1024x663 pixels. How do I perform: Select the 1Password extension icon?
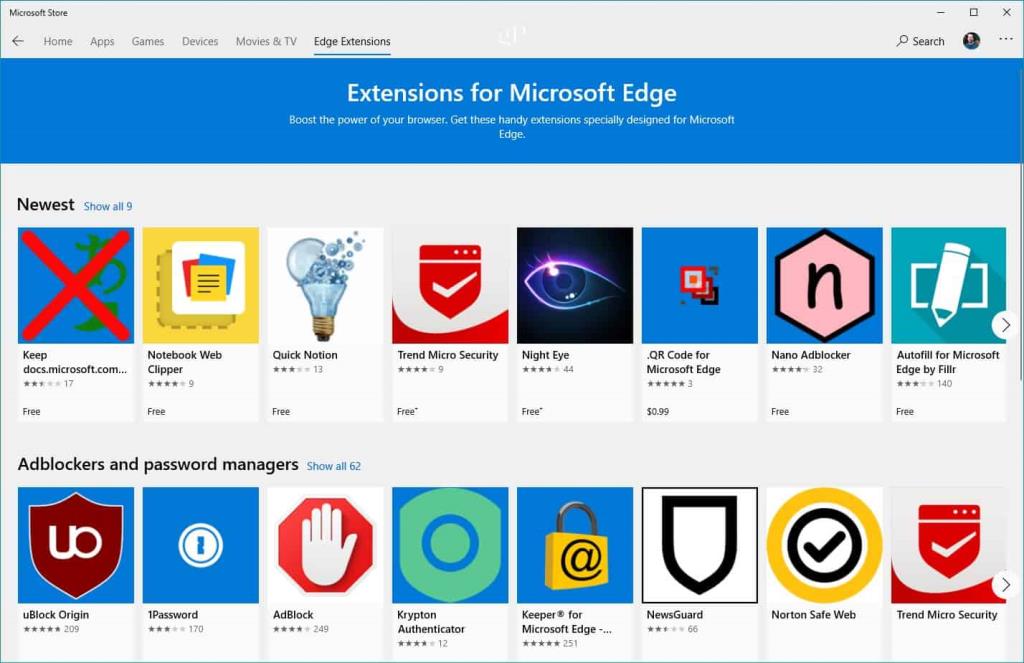click(x=200, y=545)
